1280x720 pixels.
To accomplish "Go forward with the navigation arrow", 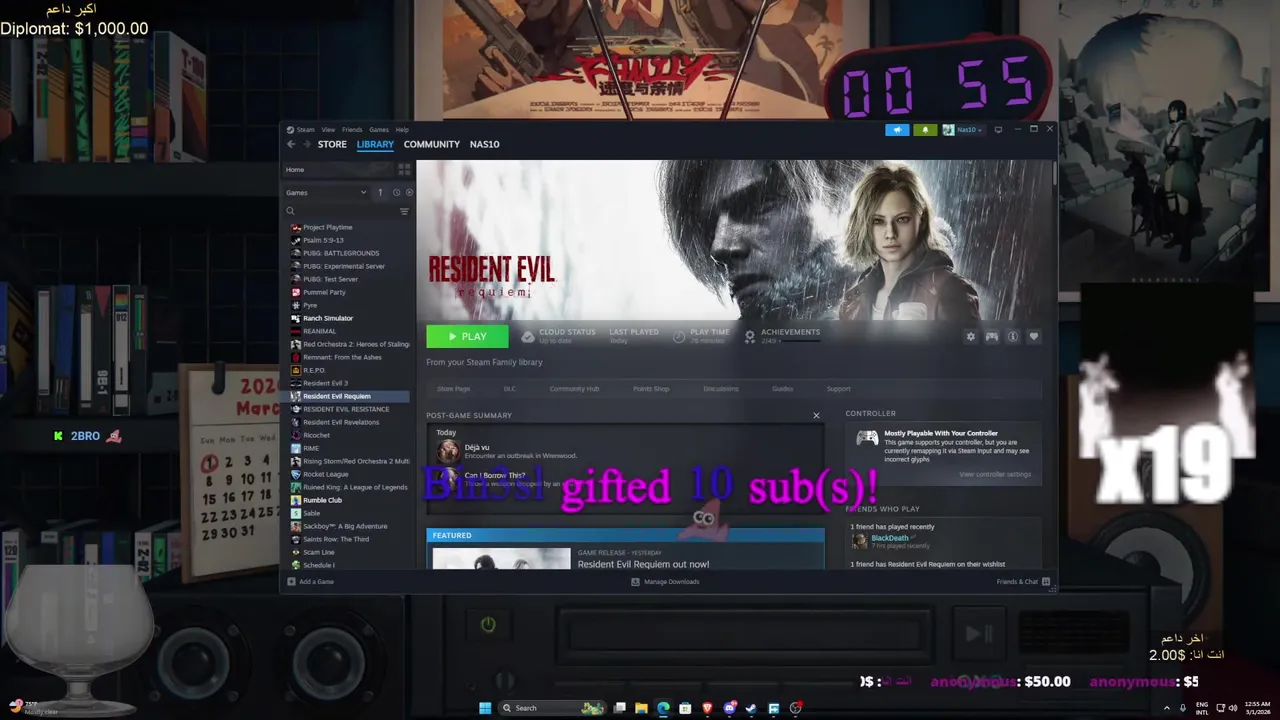I will point(305,144).
